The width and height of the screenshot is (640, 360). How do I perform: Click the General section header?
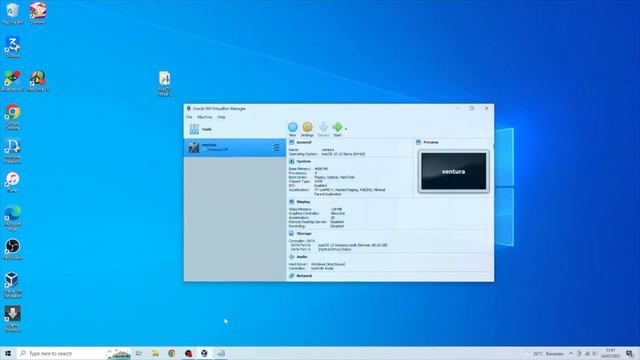304,142
